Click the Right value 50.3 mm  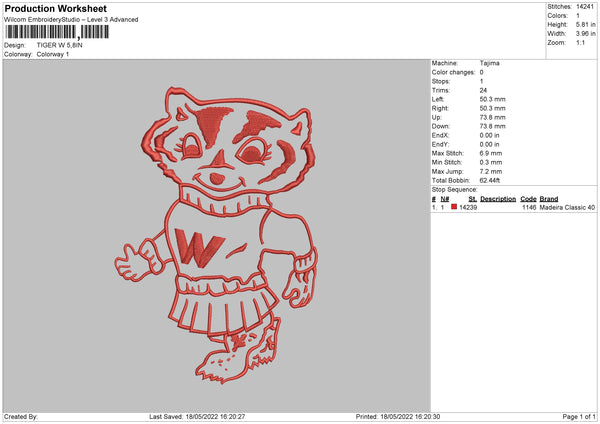coord(492,108)
